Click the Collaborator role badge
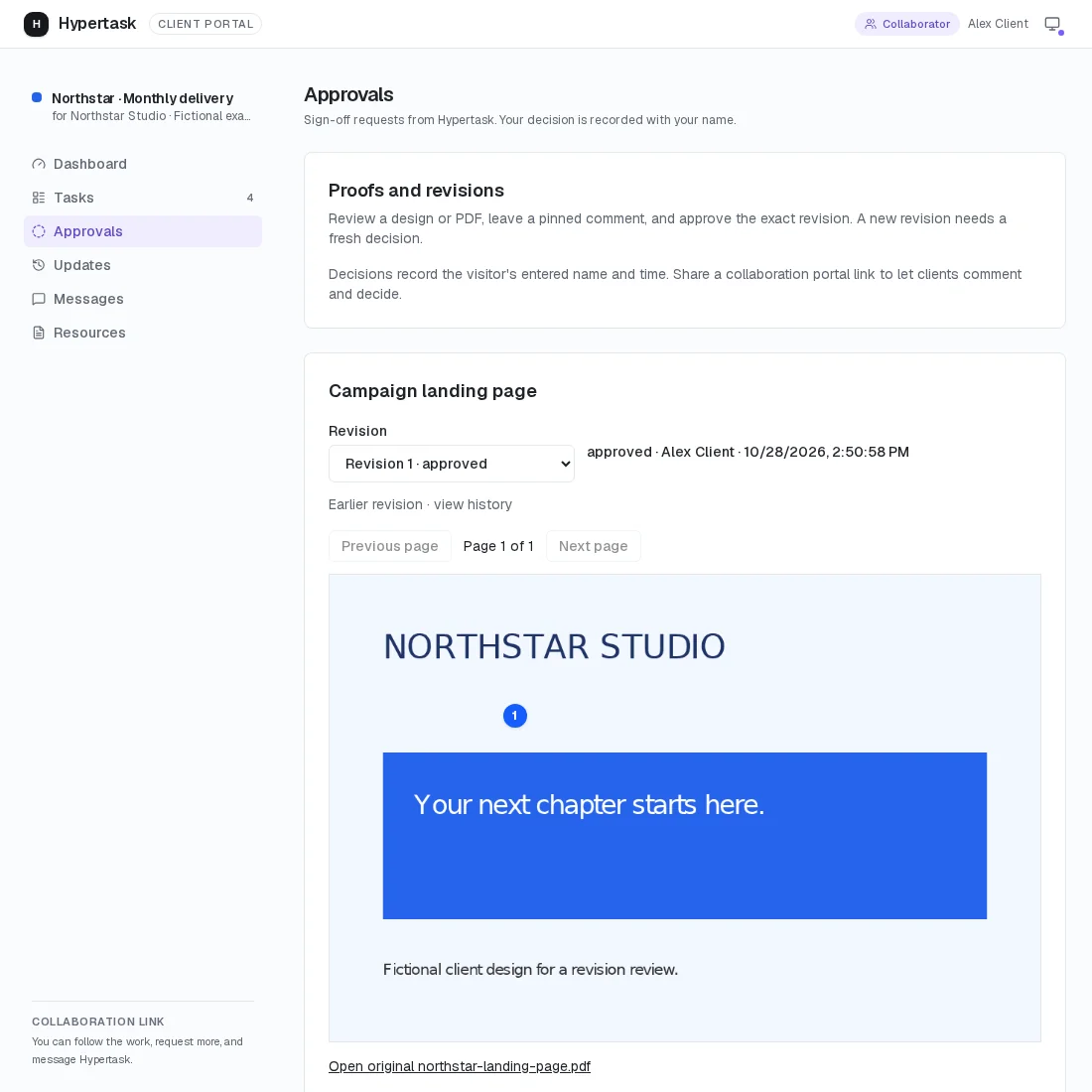The height and width of the screenshot is (1092, 1092). click(906, 24)
